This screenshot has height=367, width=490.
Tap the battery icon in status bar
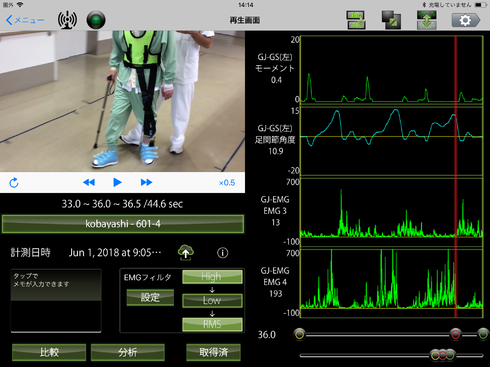(x=480, y=5)
